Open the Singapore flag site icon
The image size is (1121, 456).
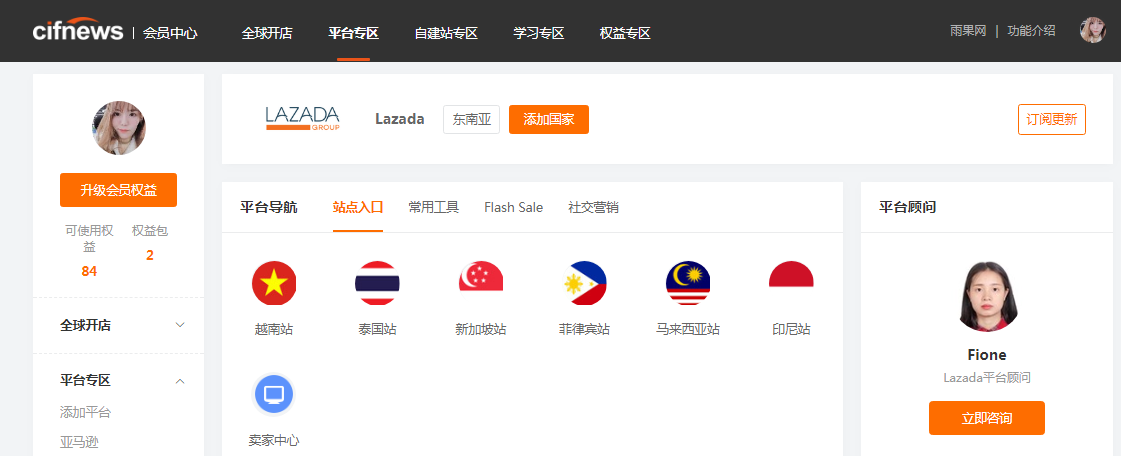pyautogui.click(x=481, y=277)
